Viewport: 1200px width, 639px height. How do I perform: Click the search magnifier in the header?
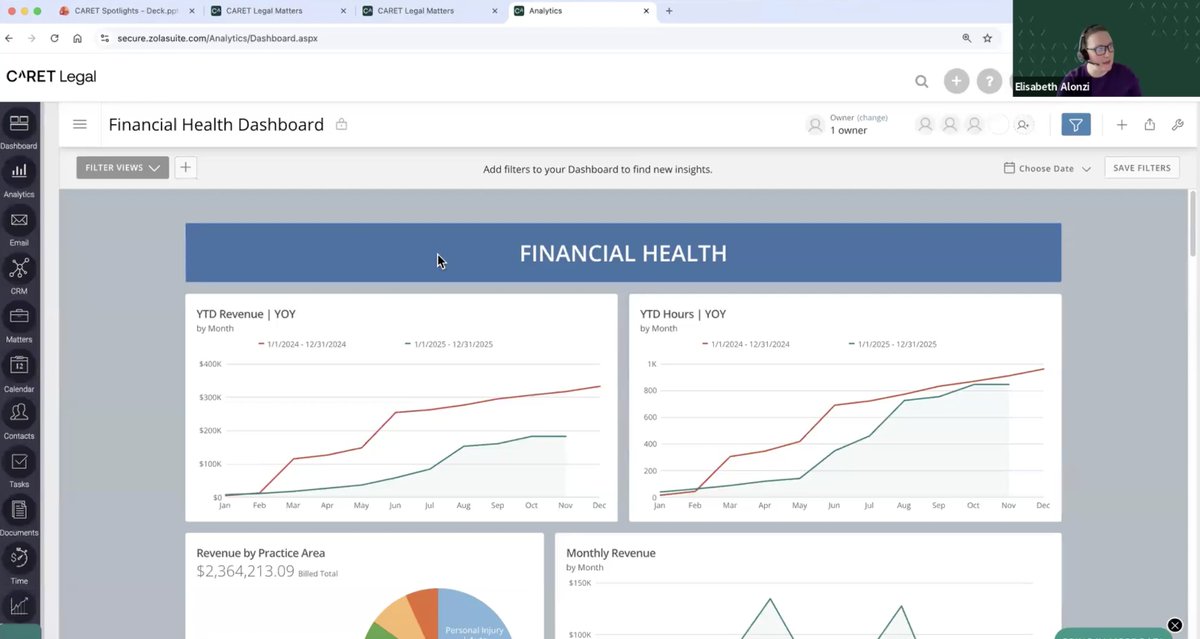pyautogui.click(x=922, y=82)
